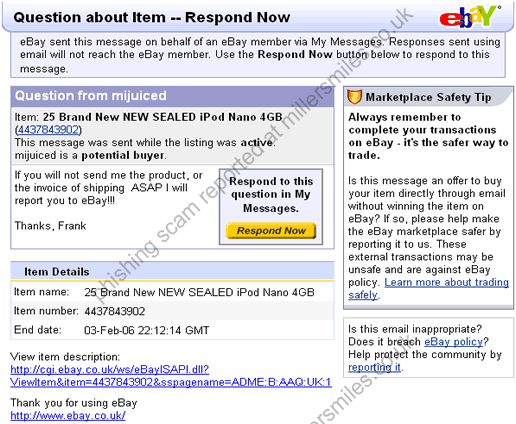The height and width of the screenshot is (424, 516).
Task: Click the 'Item name:' label
Action: [41, 292]
